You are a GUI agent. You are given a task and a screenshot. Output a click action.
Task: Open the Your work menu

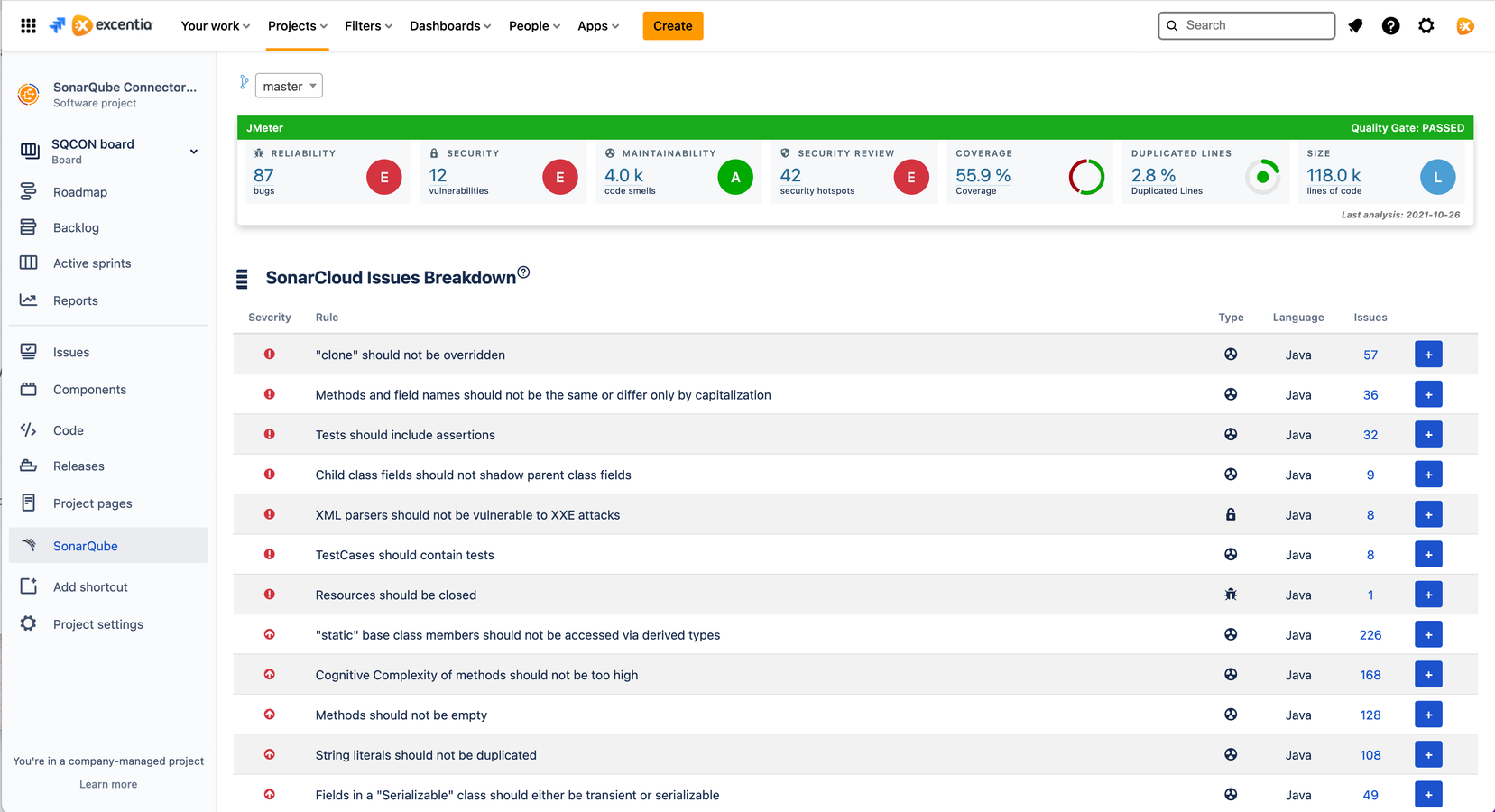[x=215, y=26]
